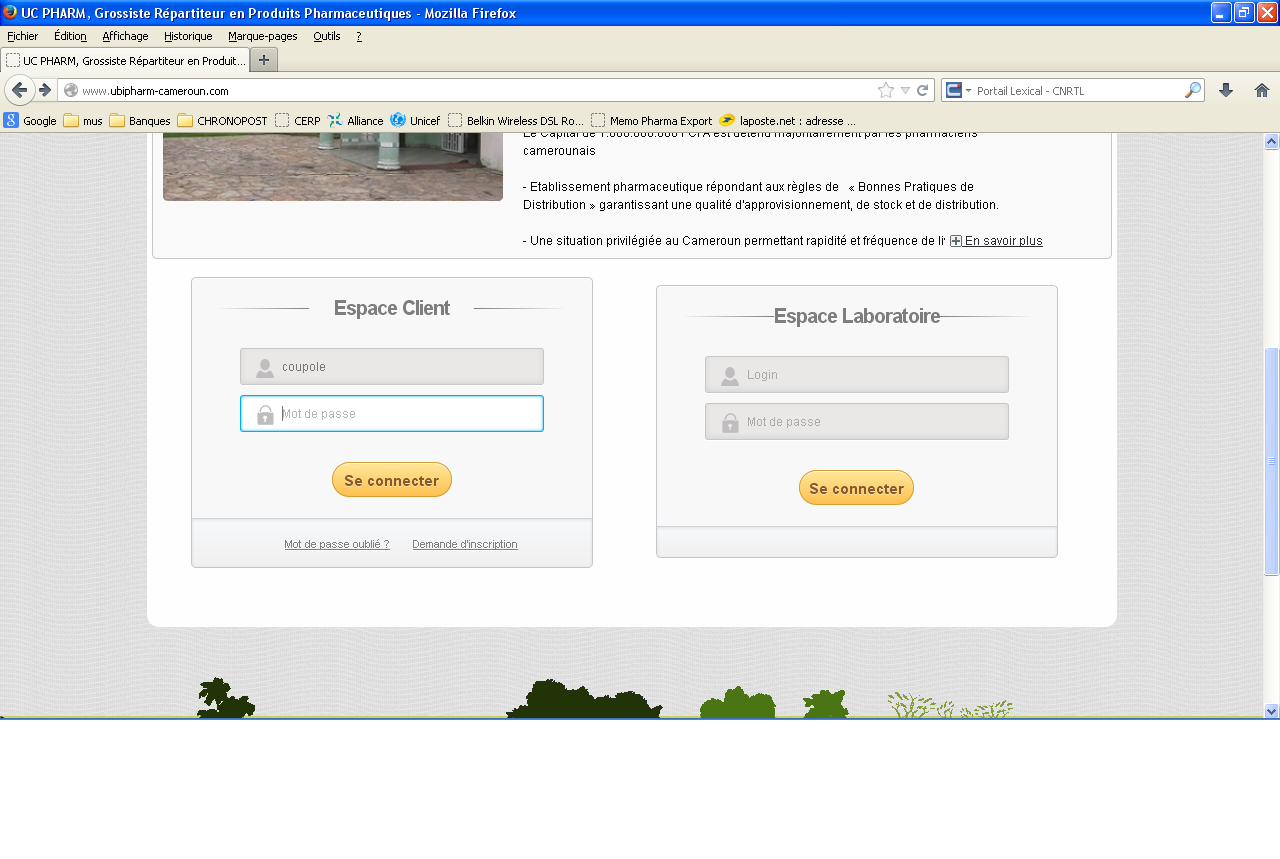Screen dimensions: 1280x859
Task: Click the building photo thumbnail
Action: click(x=333, y=166)
